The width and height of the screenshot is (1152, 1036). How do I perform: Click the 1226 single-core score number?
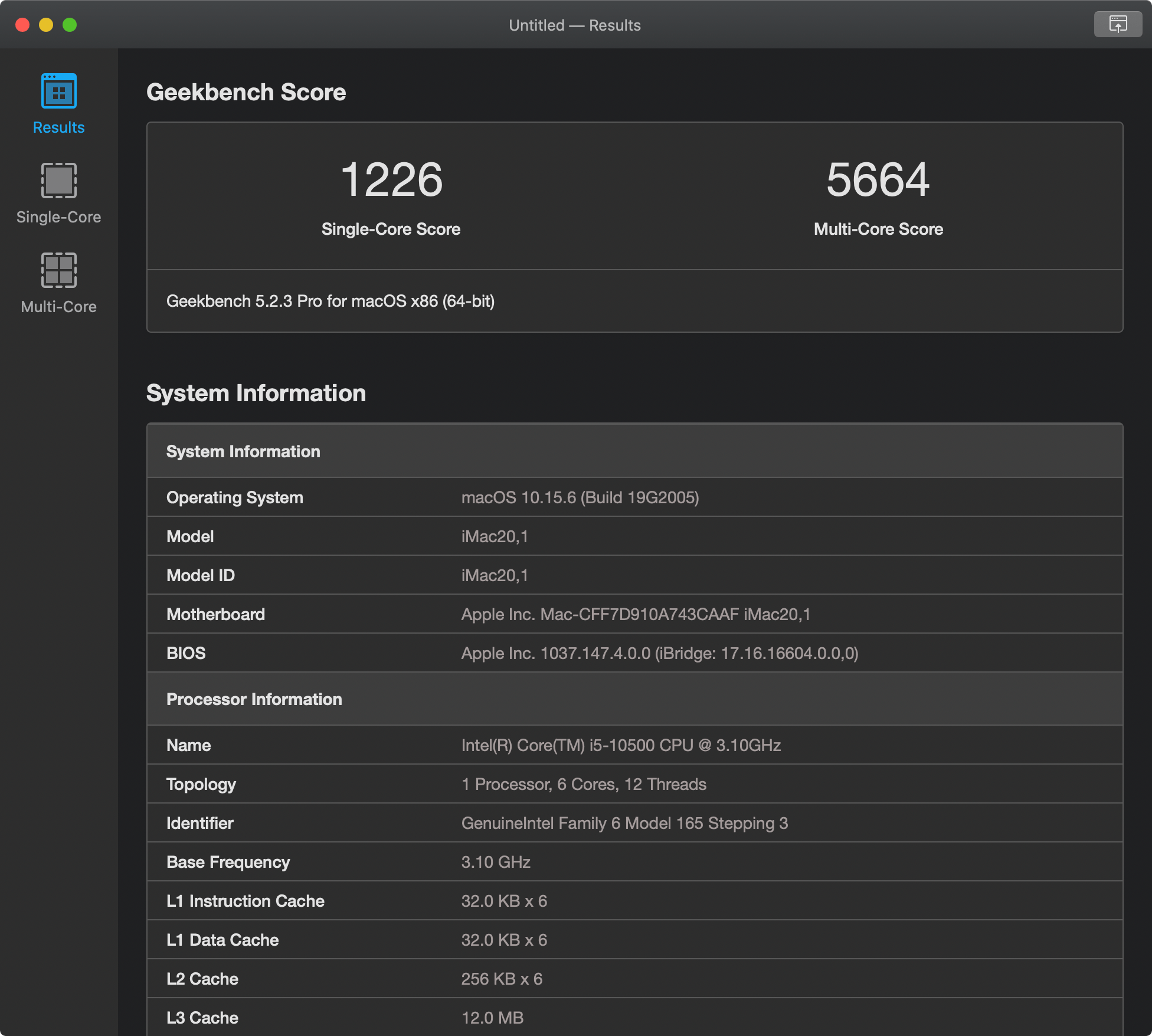[391, 179]
